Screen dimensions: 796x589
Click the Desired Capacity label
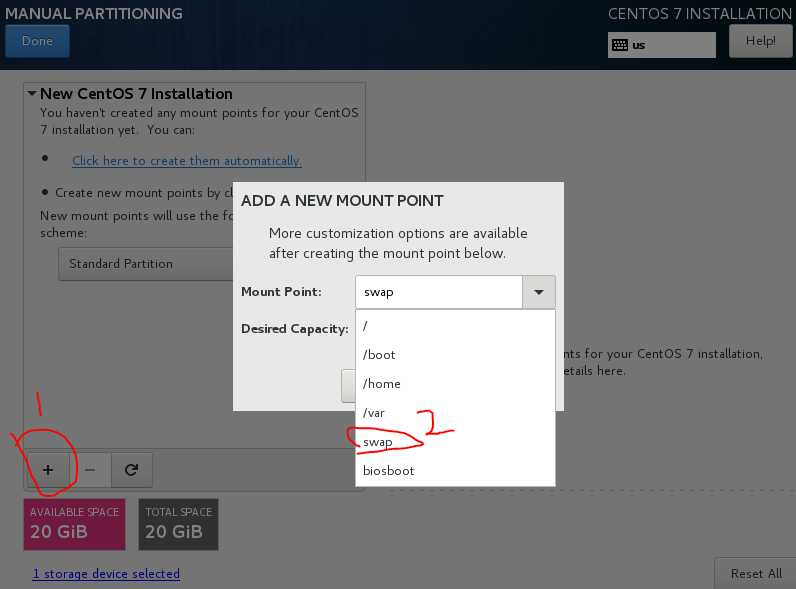[x=294, y=329]
